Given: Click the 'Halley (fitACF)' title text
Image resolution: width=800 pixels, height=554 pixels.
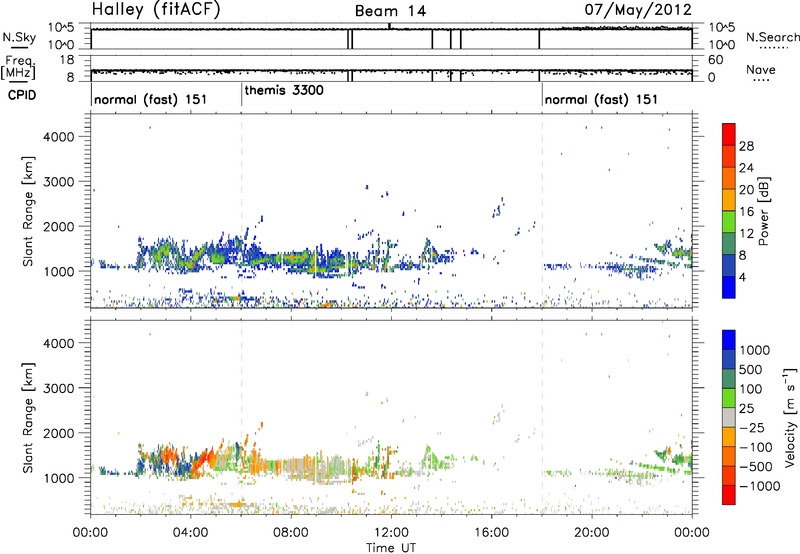Looking at the screenshot, I should point(156,9).
